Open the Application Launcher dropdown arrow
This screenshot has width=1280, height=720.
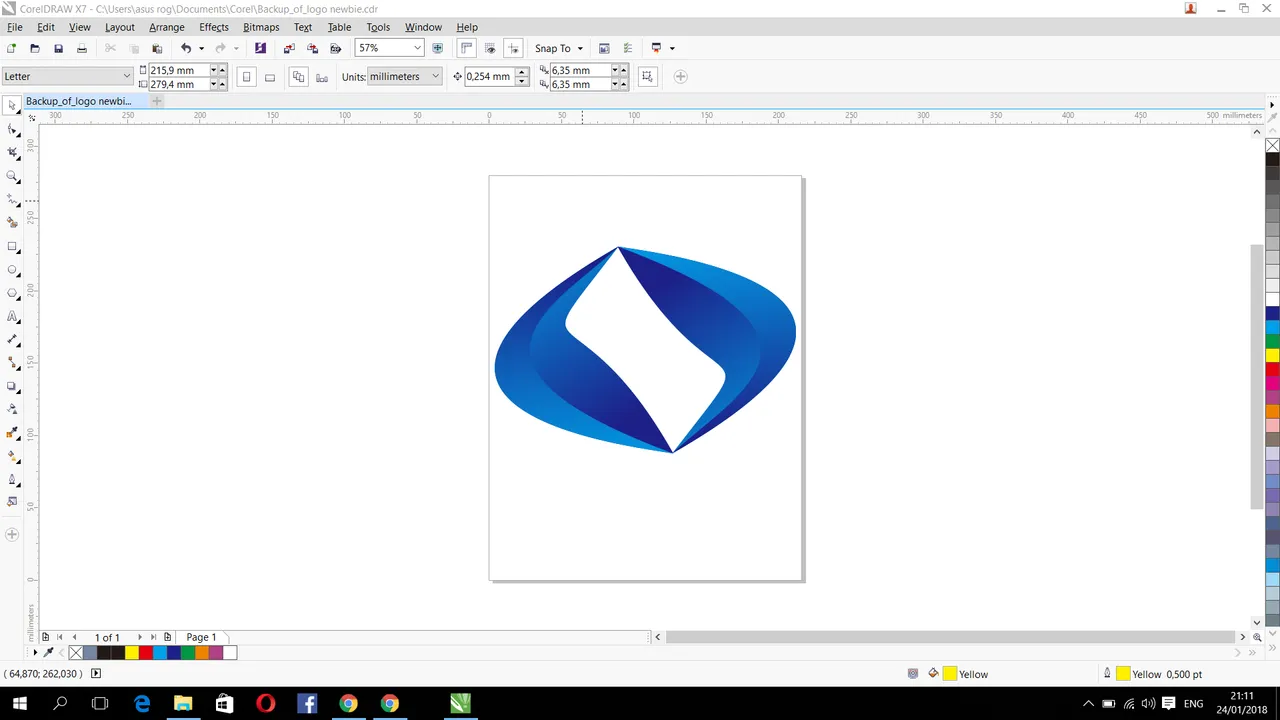coord(672,48)
